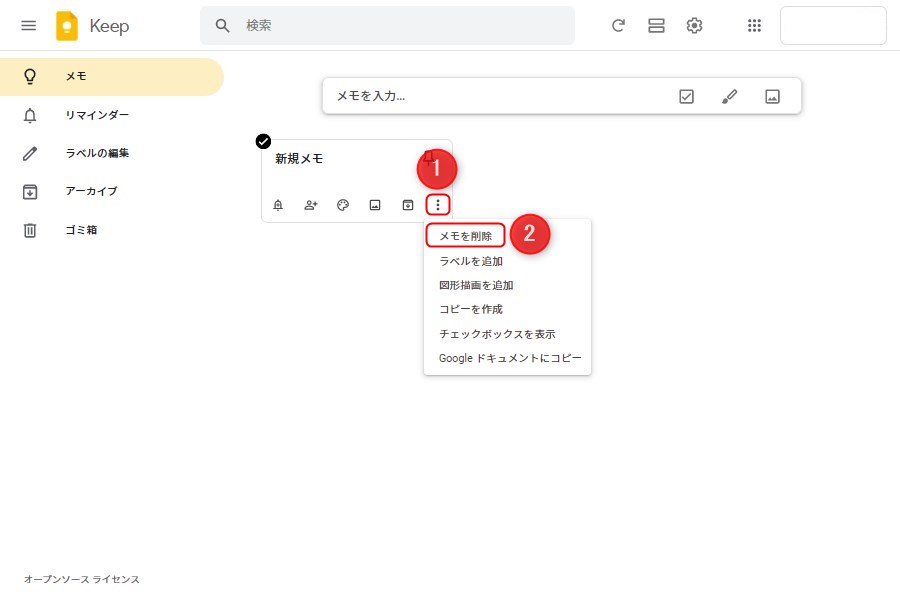Click the add collaborator icon on the note
Viewport: 900px width, 600px height.
point(310,205)
